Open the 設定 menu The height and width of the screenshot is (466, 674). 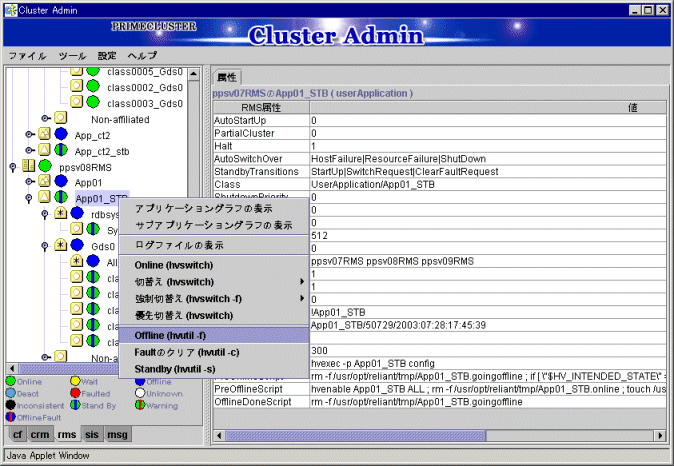pos(107,56)
